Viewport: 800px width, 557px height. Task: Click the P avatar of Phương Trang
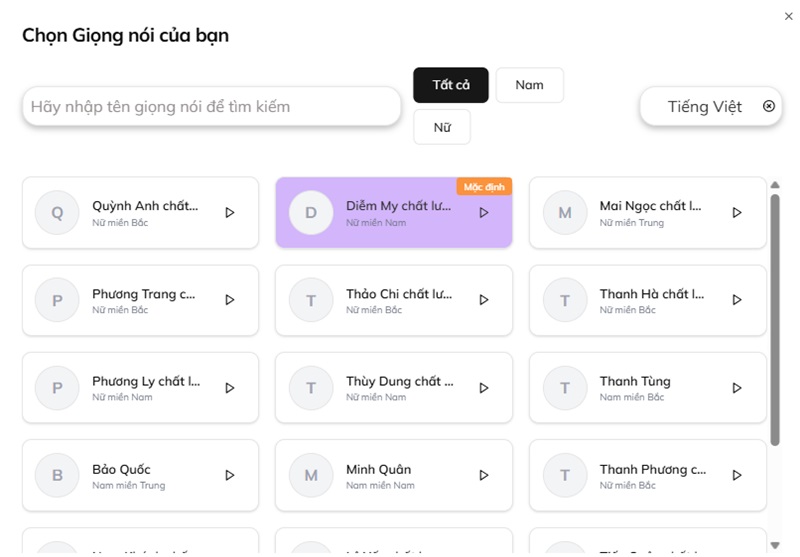[57, 300]
